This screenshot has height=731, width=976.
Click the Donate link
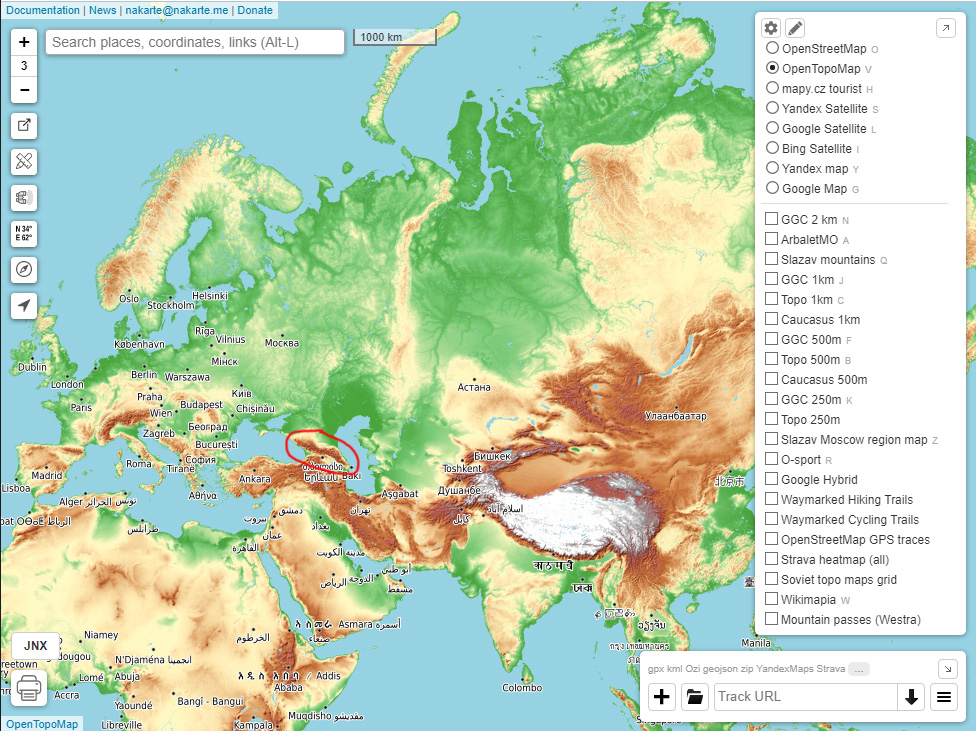(x=255, y=10)
